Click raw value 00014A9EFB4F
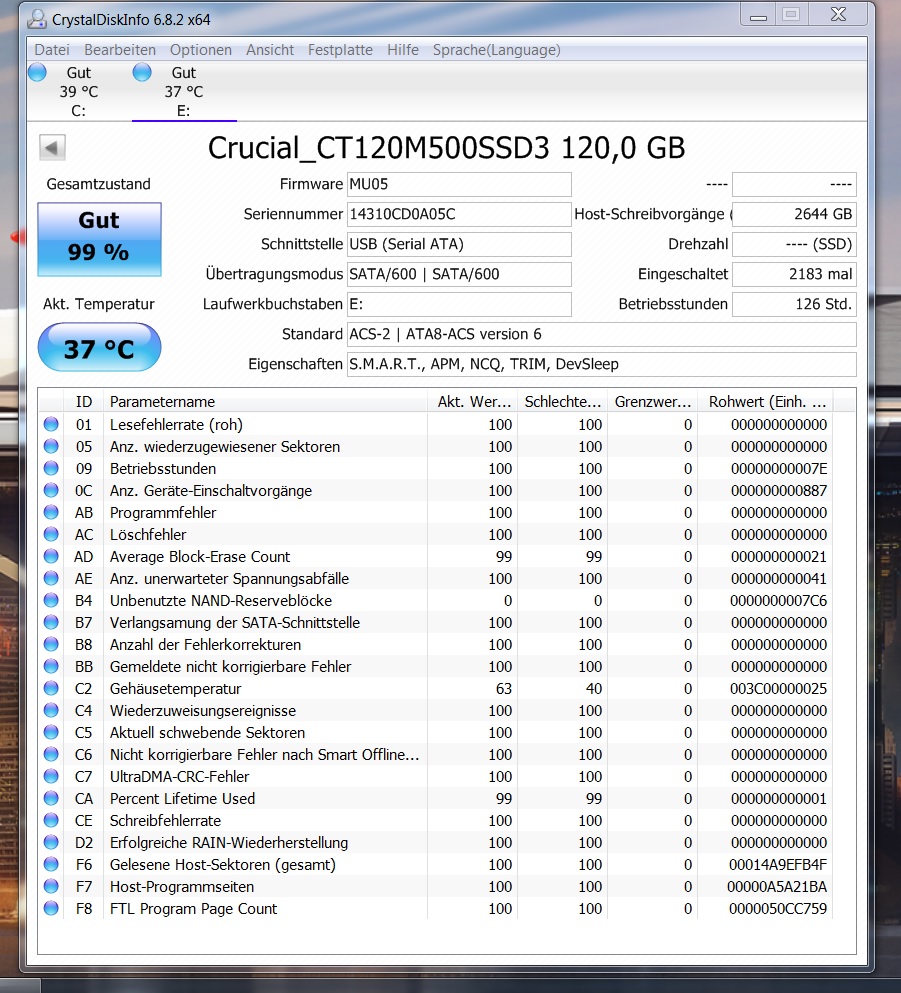 point(778,864)
